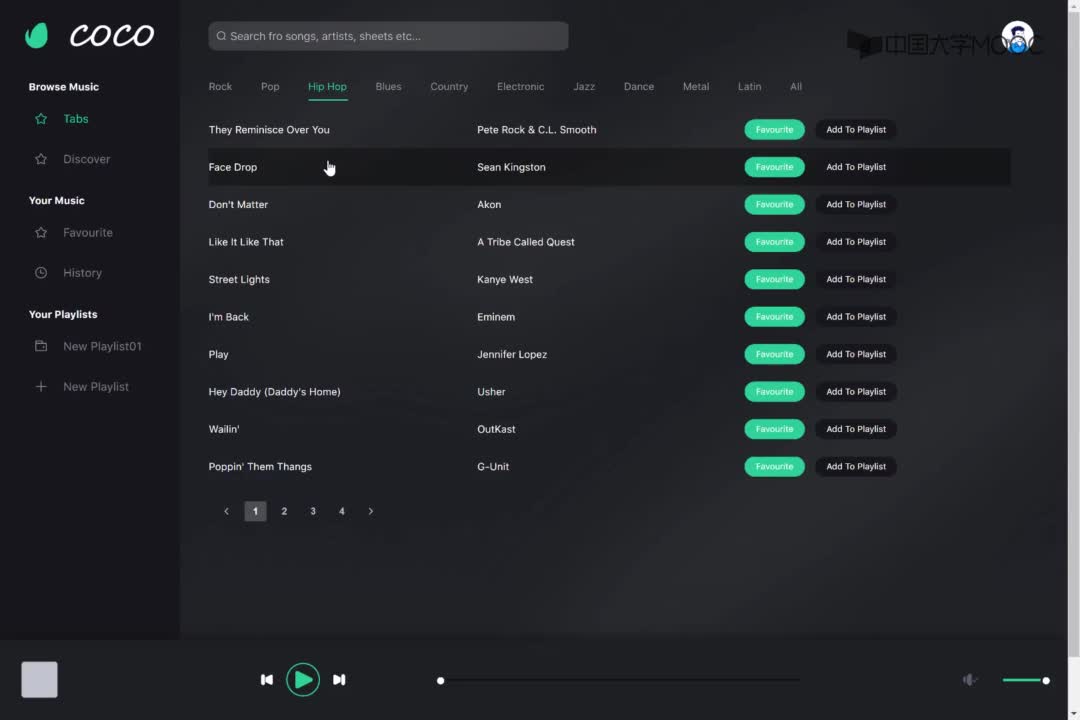The image size is (1080, 720).
Task: Switch to the Rock genre tab
Action: tap(220, 87)
